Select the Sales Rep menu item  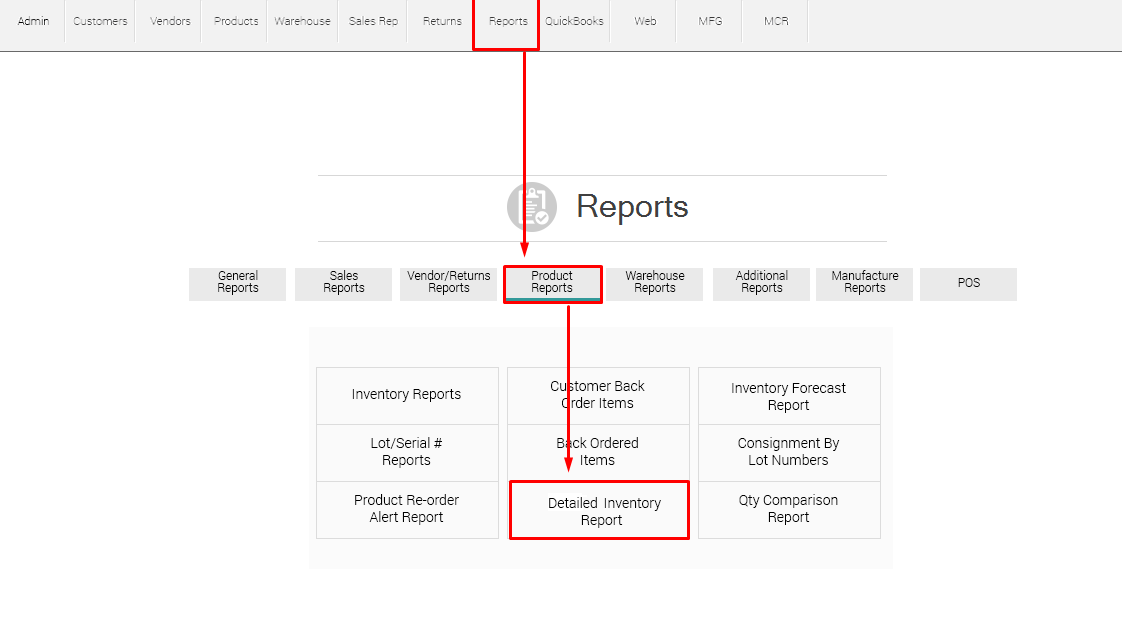(x=372, y=20)
